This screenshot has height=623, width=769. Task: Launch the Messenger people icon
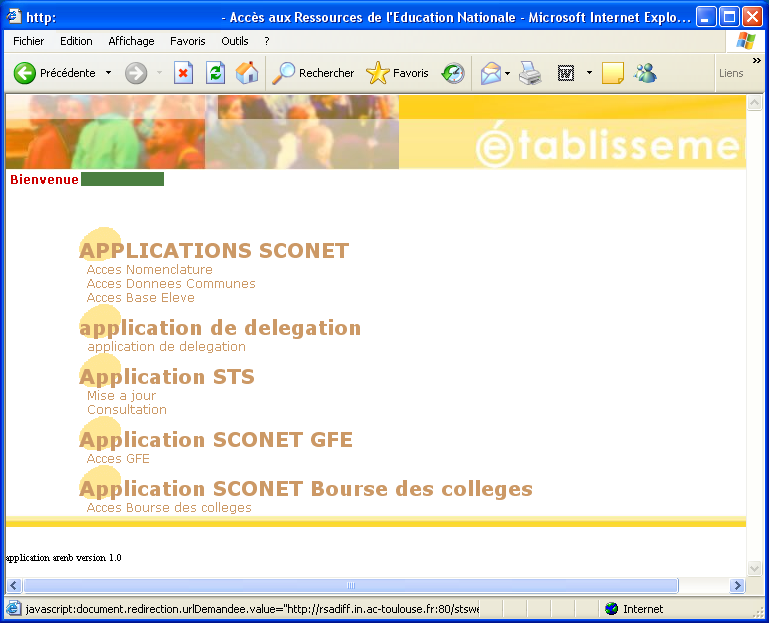tap(645, 73)
